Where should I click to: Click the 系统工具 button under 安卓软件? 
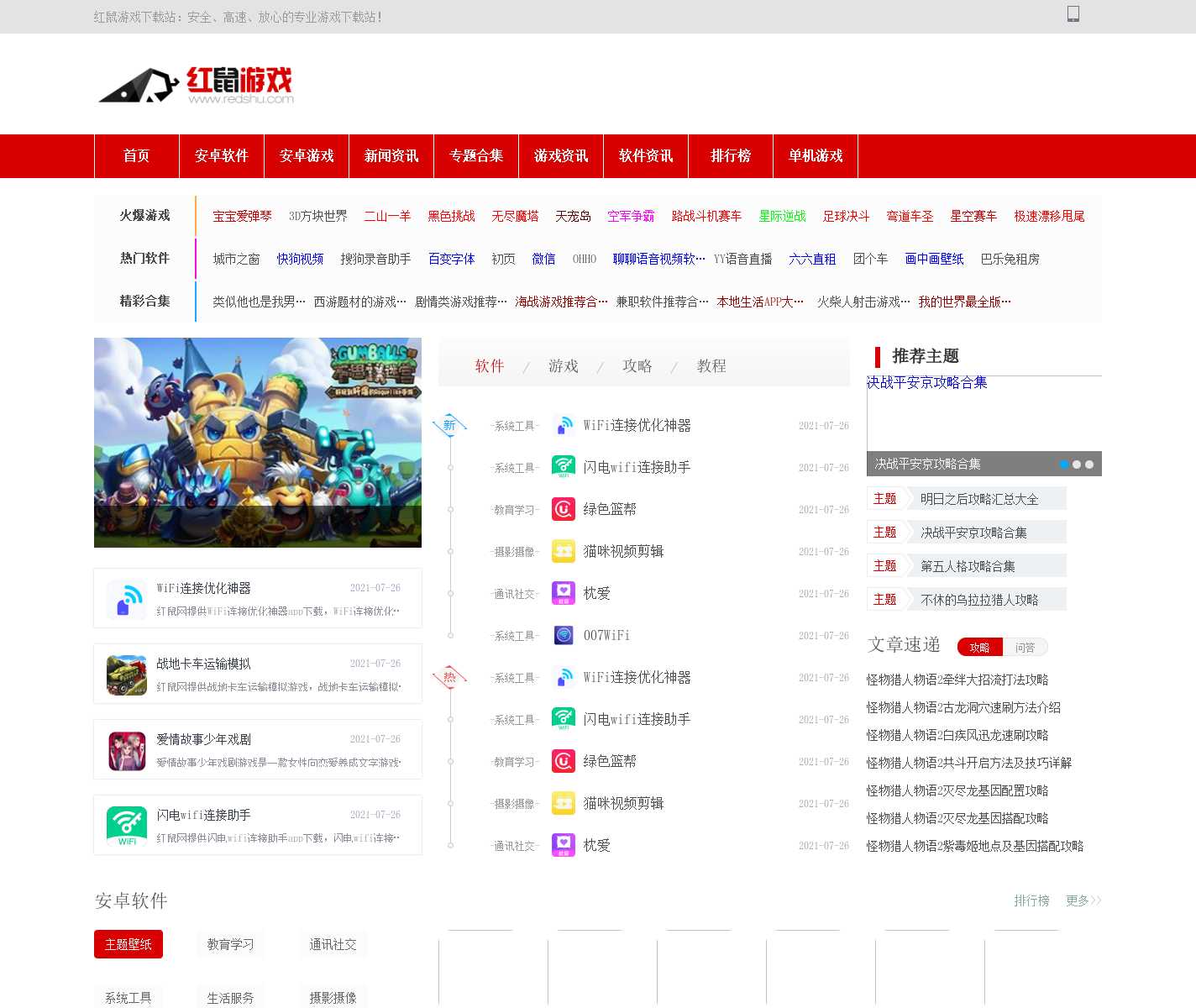pos(129,997)
